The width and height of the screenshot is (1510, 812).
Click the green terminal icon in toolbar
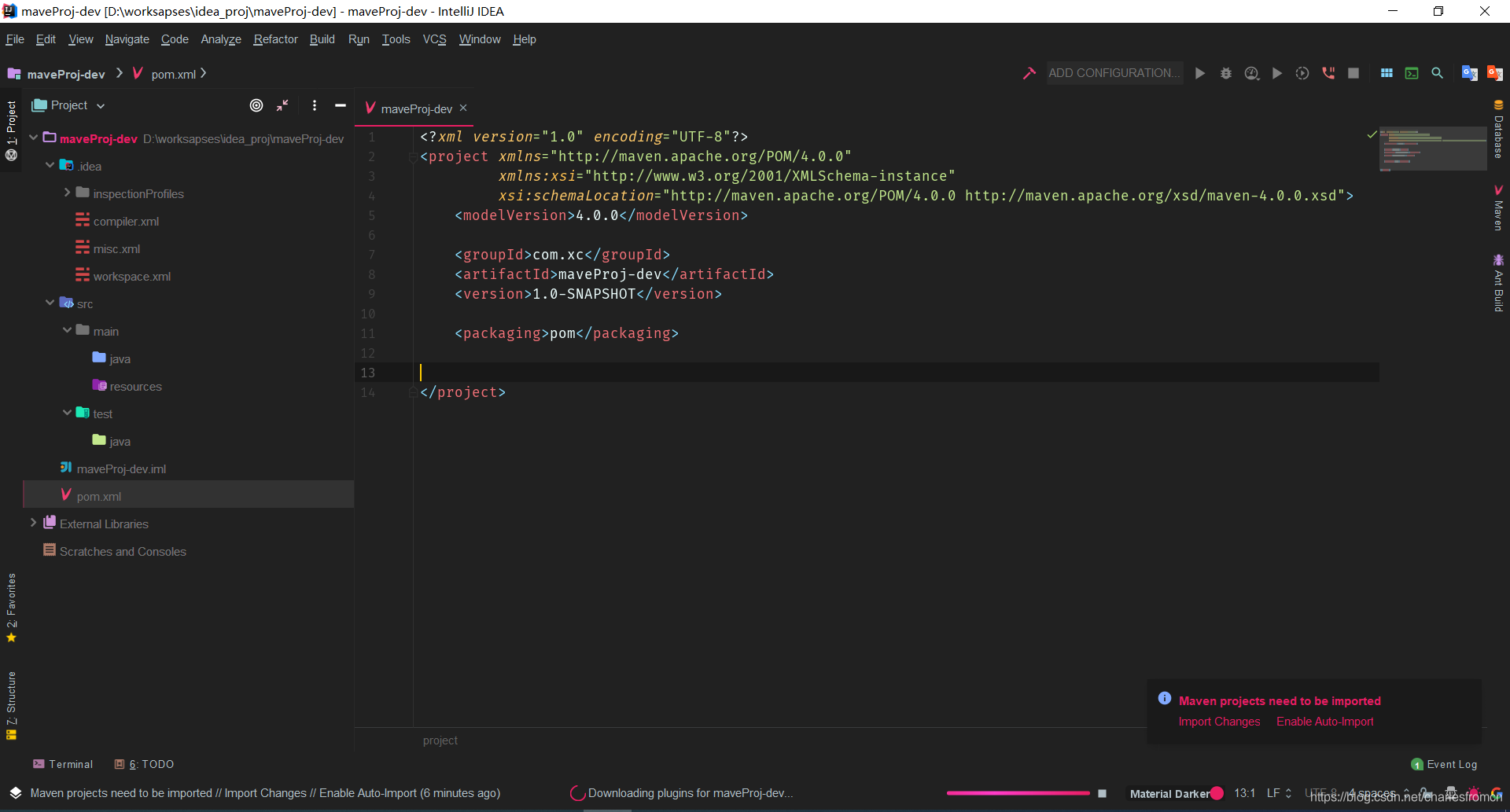click(x=1412, y=73)
